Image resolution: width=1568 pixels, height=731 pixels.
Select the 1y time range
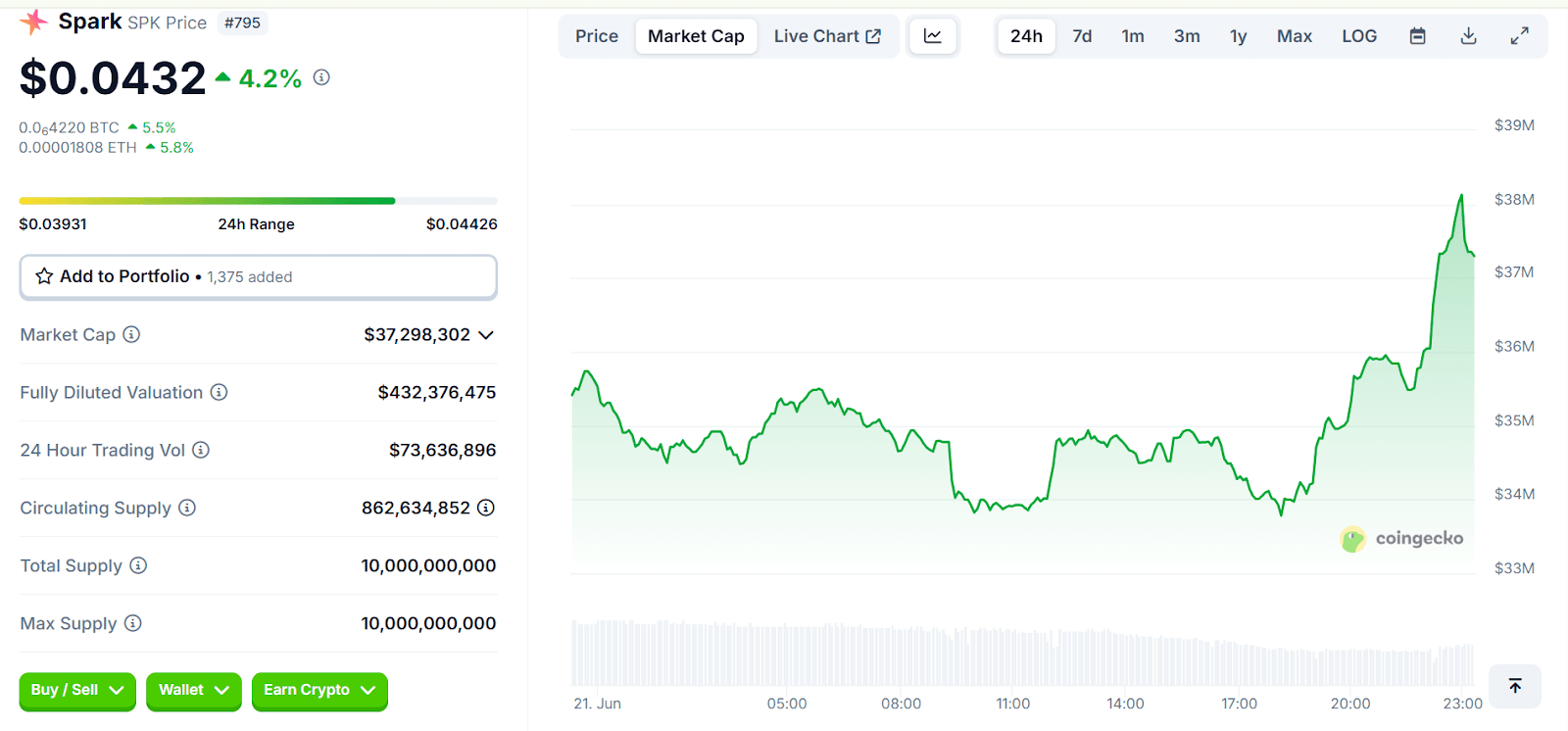click(1239, 36)
